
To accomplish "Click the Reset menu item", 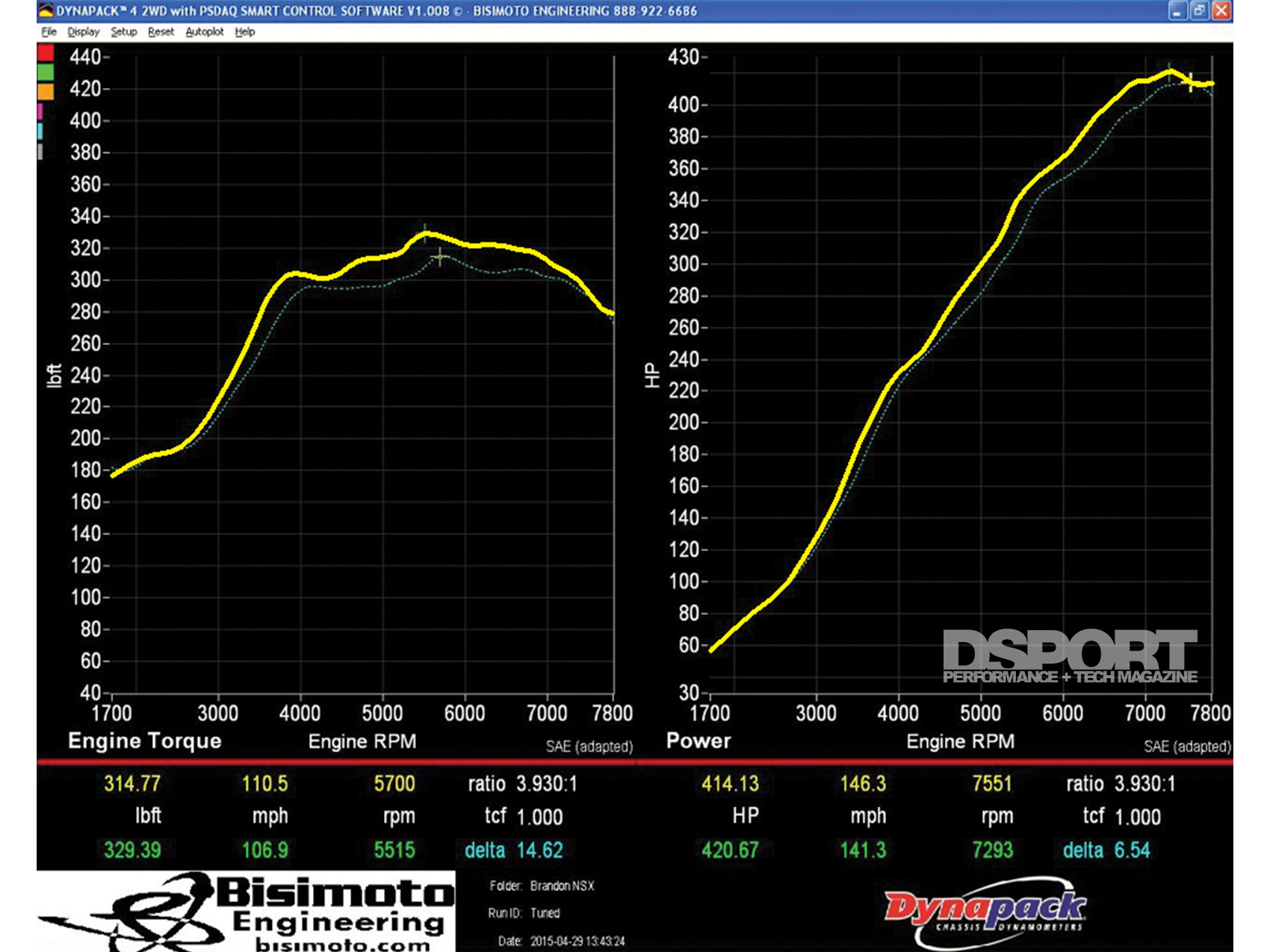I will click(161, 31).
